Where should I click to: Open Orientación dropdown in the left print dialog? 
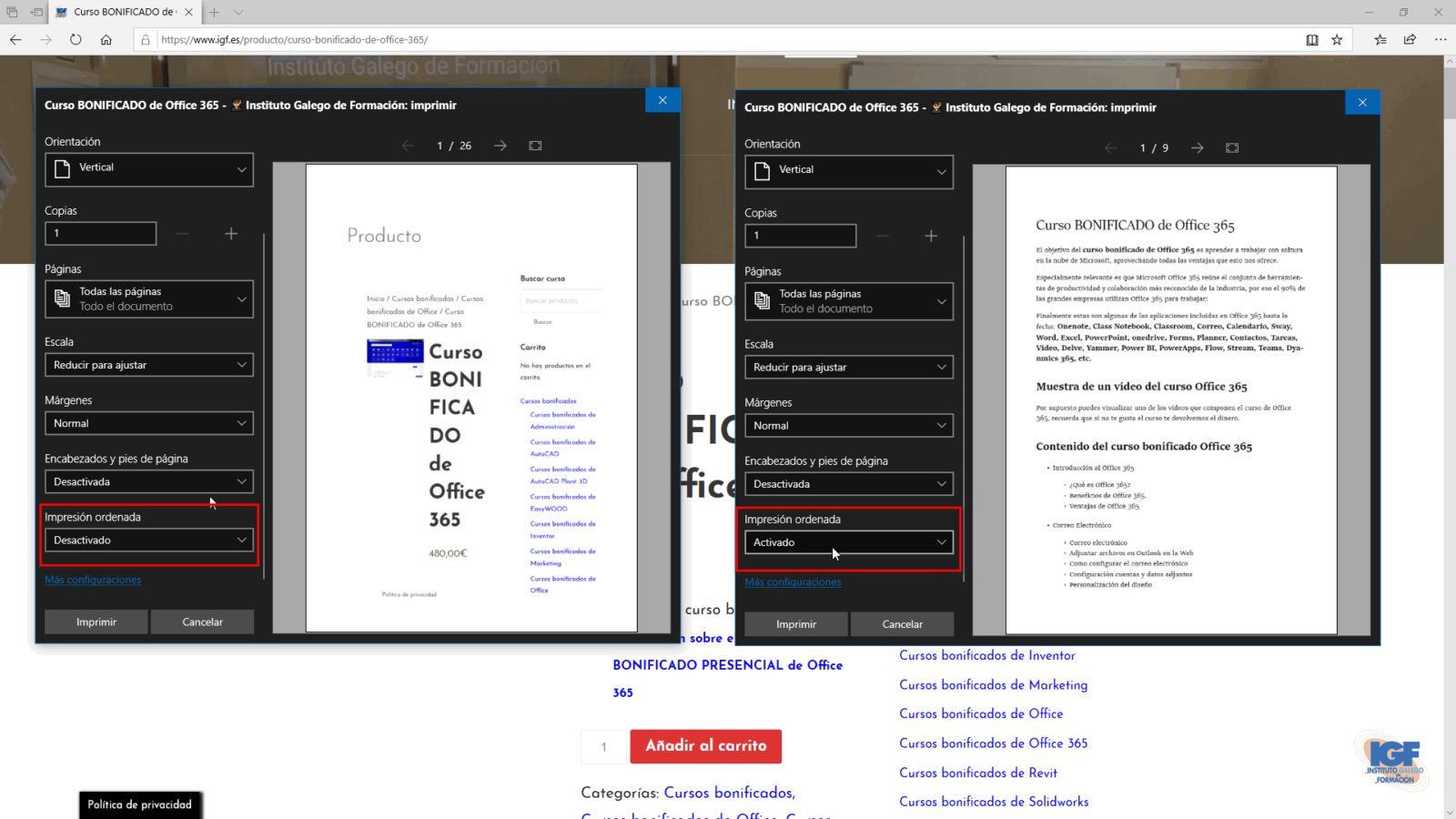tap(149, 169)
